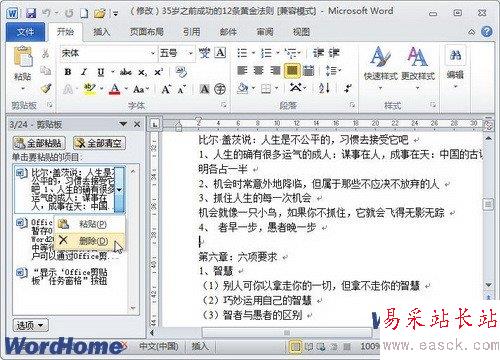Screen dimensions: 500x360
Task: Click the Show paragraph marks icon
Action: click(x=348, y=88)
